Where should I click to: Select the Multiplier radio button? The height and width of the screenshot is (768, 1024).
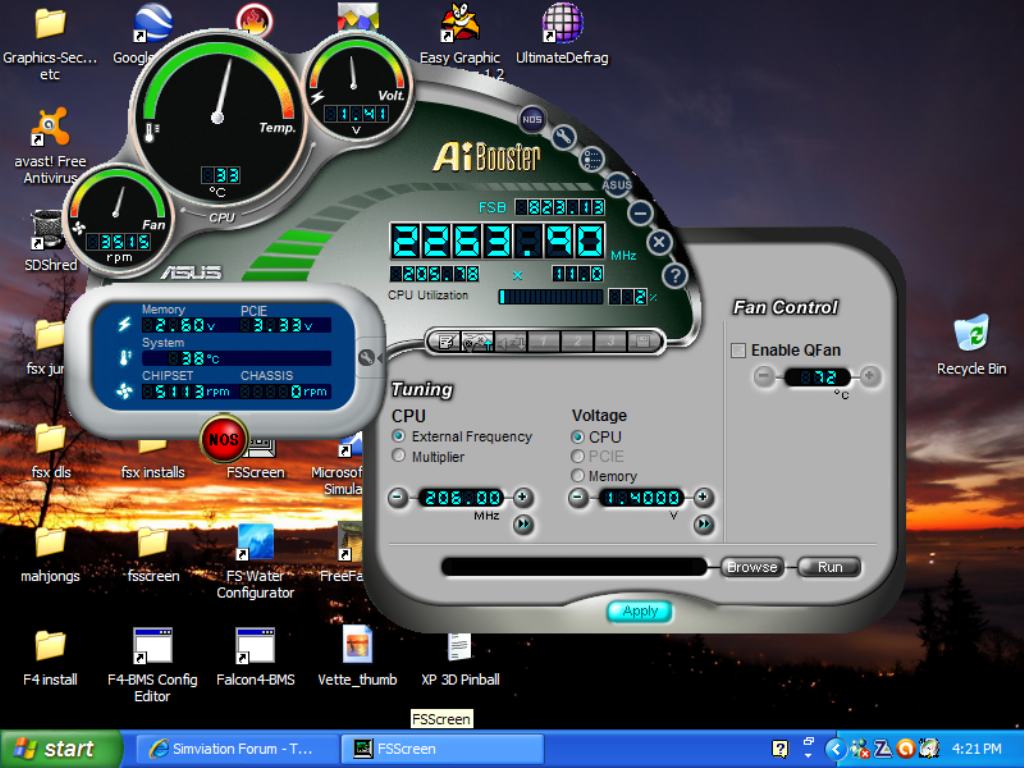(x=399, y=456)
